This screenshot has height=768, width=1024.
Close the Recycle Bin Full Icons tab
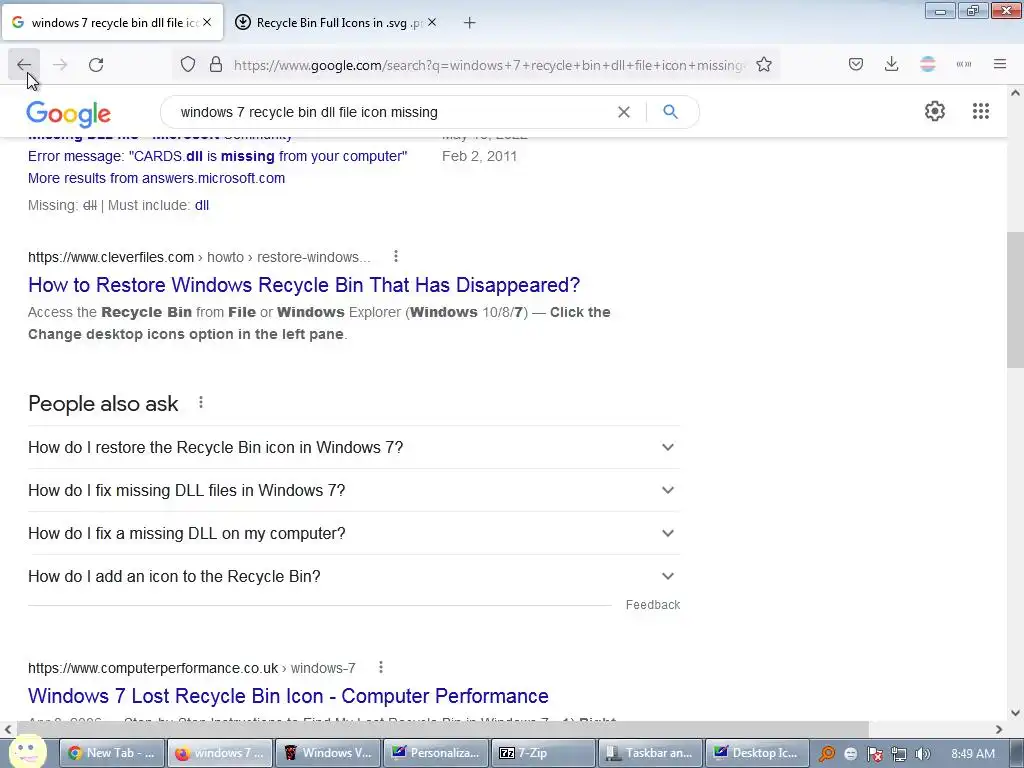(432, 22)
